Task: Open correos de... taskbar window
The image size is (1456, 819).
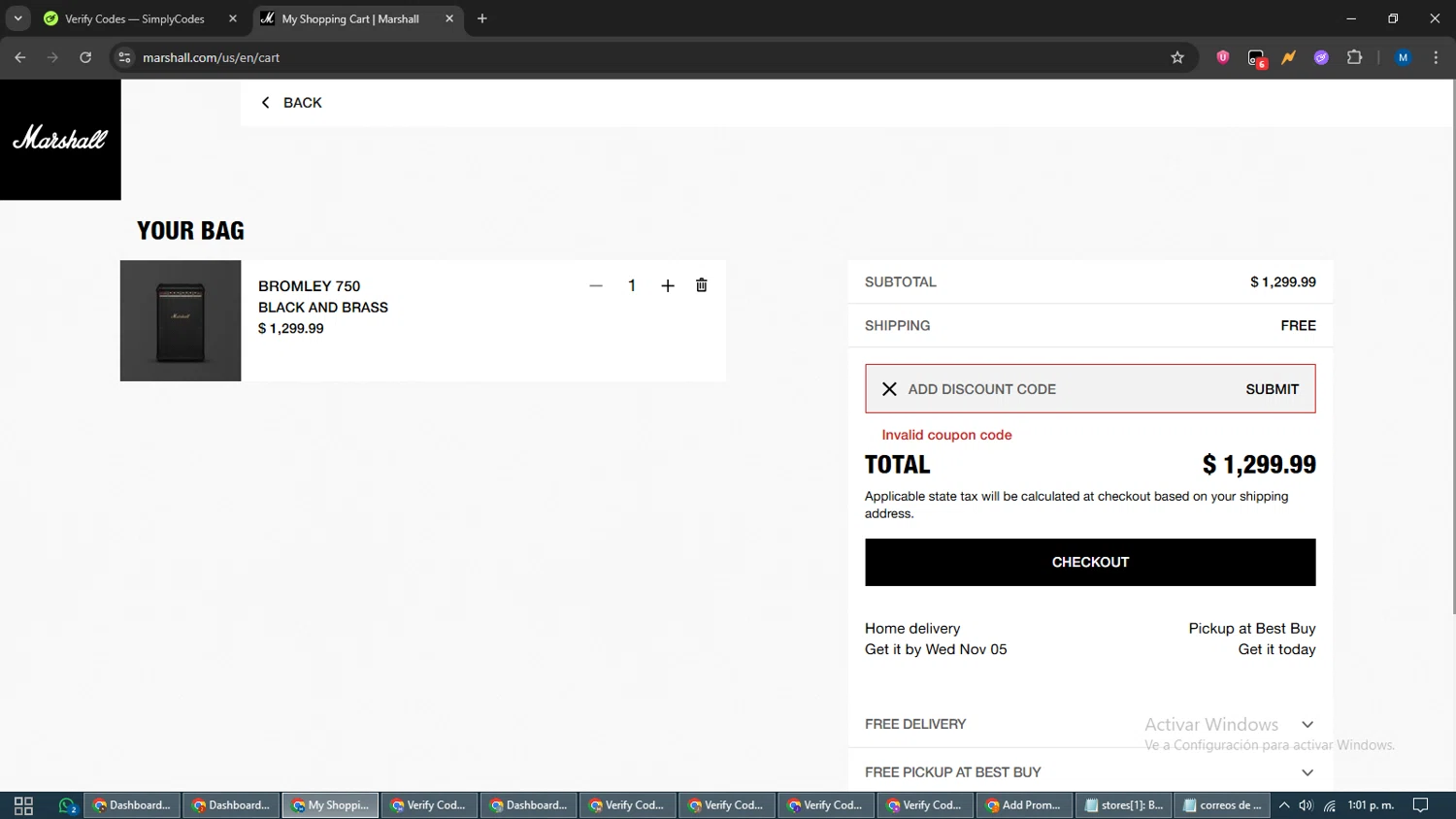Action: click(1223, 805)
